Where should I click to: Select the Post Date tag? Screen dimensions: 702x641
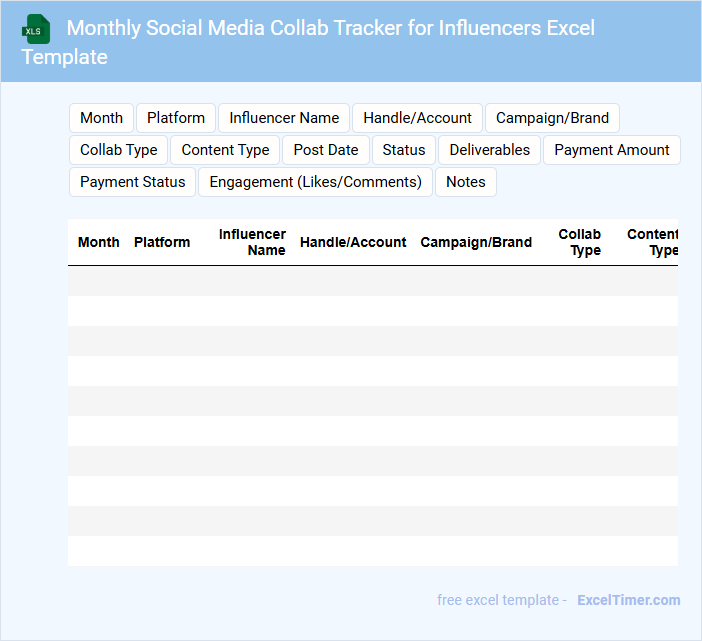click(326, 150)
